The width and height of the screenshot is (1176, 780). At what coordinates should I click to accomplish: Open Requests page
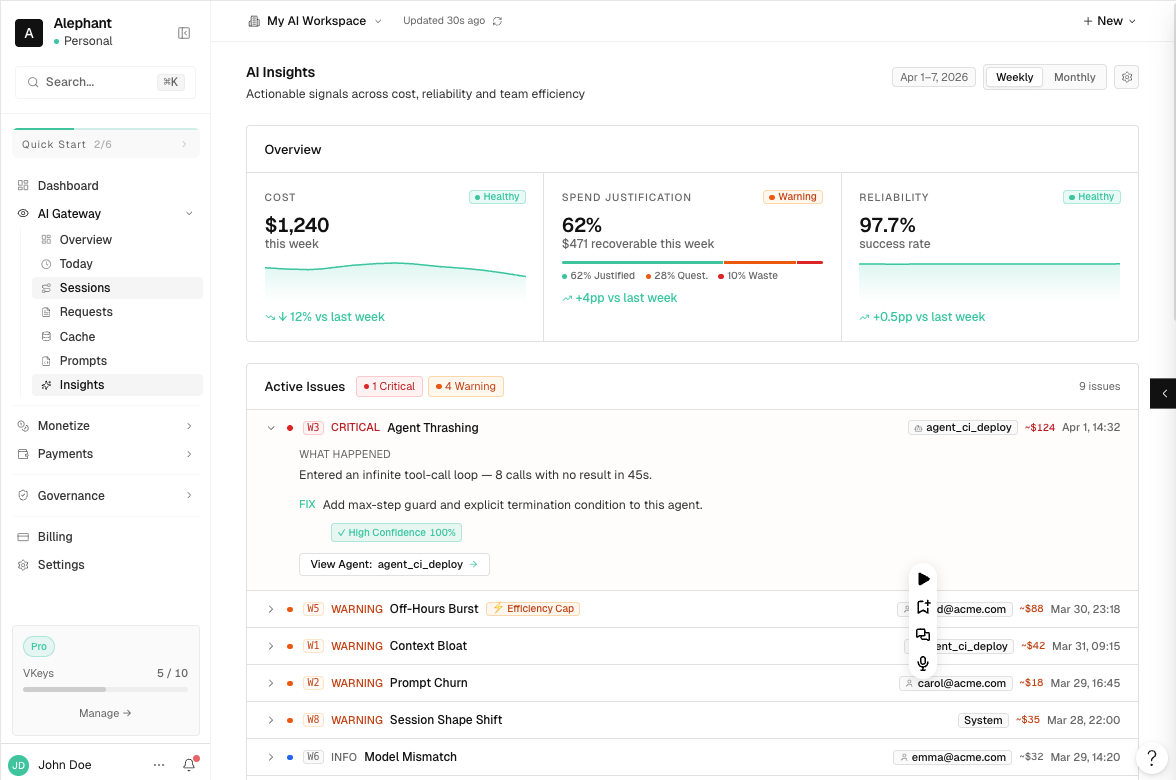pos(117,312)
